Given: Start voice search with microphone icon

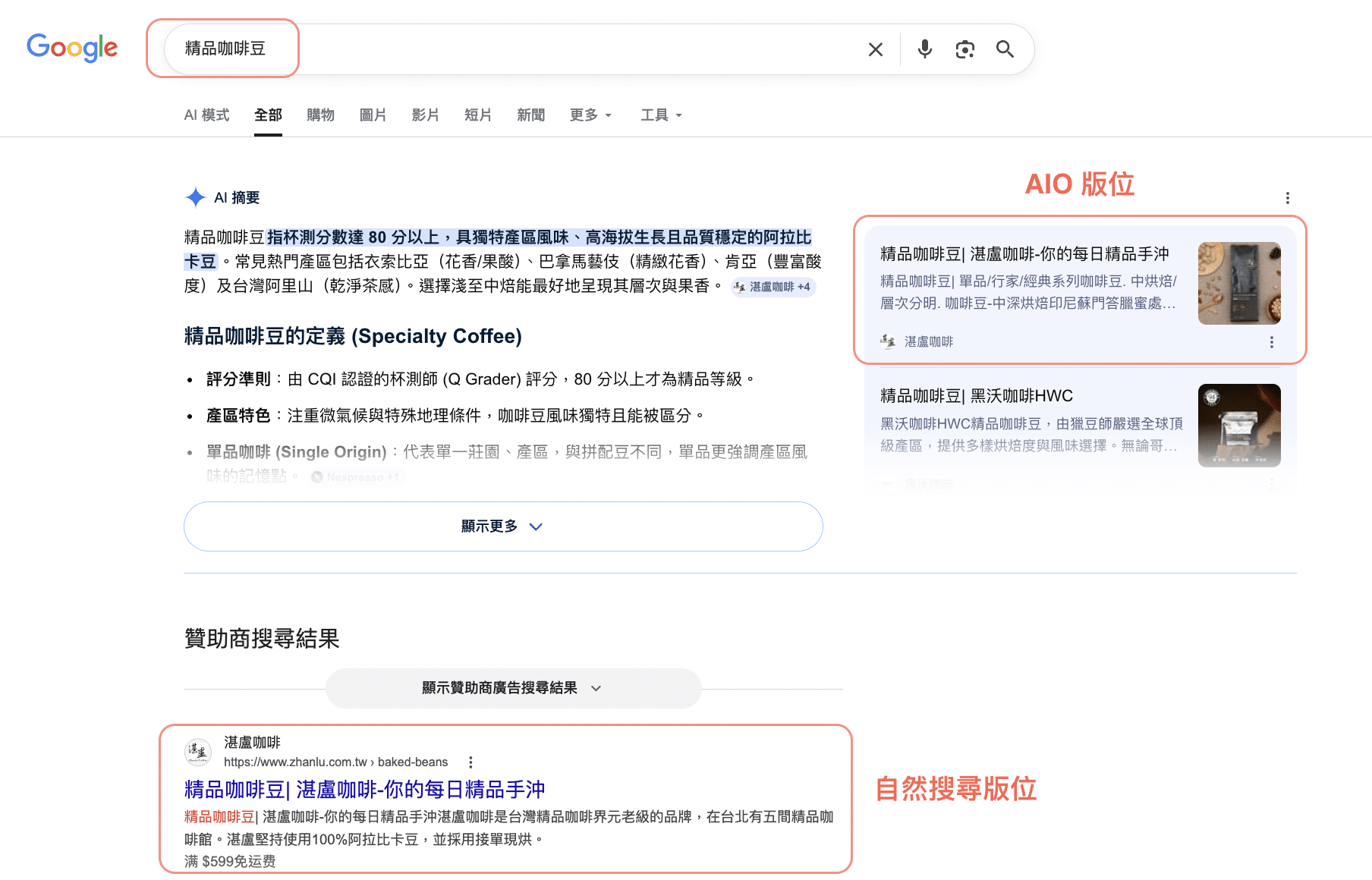Looking at the screenshot, I should click(x=924, y=49).
